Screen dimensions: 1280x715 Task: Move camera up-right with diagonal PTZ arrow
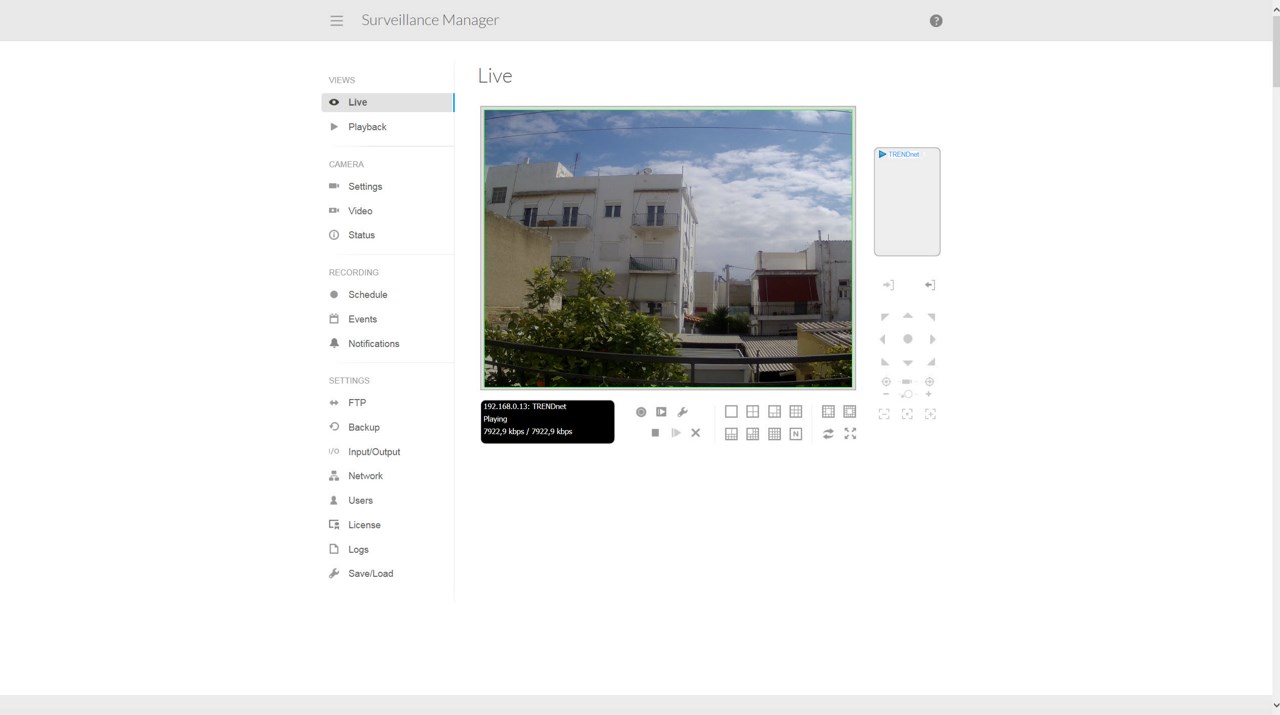click(931, 317)
